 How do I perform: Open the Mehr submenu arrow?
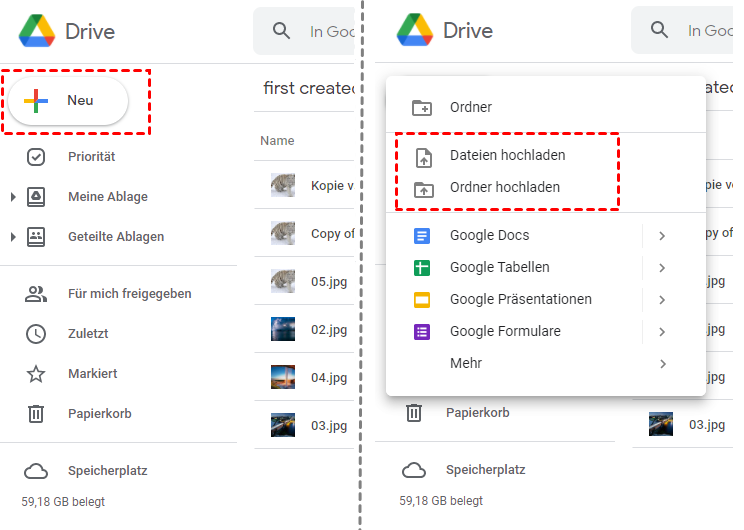click(662, 364)
